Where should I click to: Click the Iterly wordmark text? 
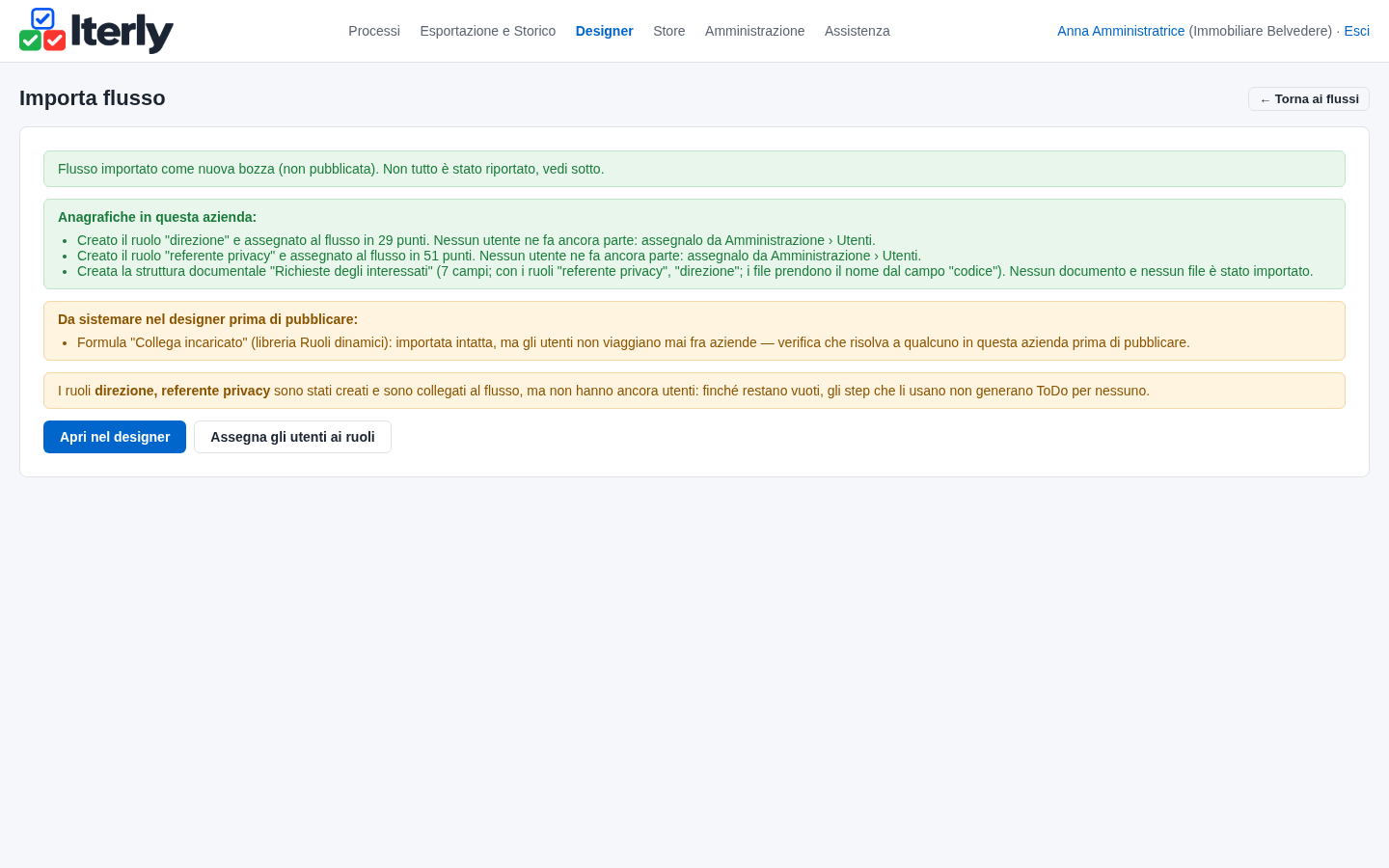(123, 33)
